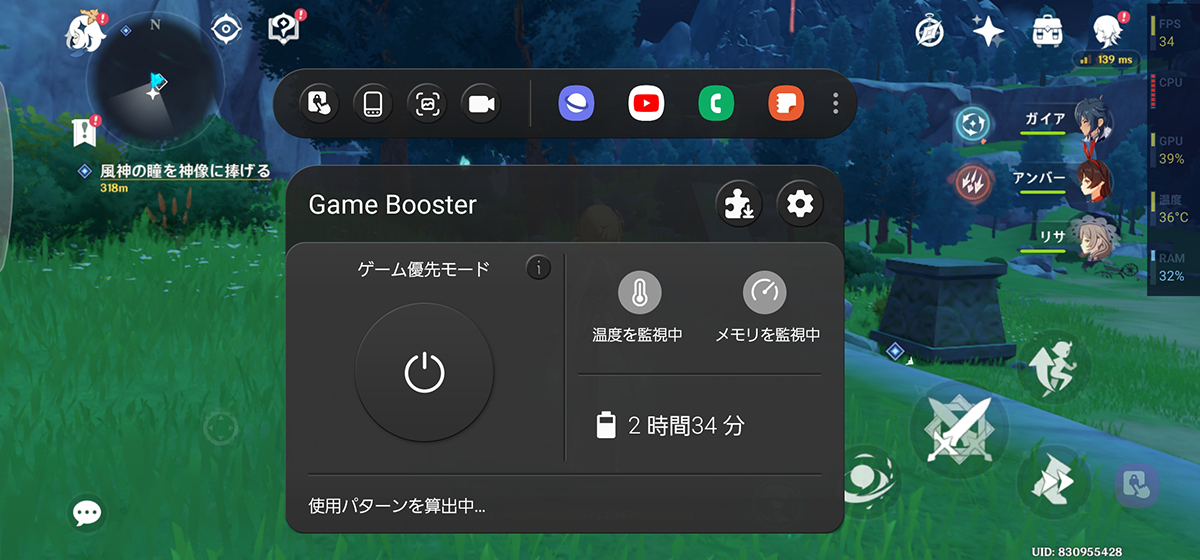Open Samsung Internet browser shortcut
1200x560 pixels.
pyautogui.click(x=576, y=103)
